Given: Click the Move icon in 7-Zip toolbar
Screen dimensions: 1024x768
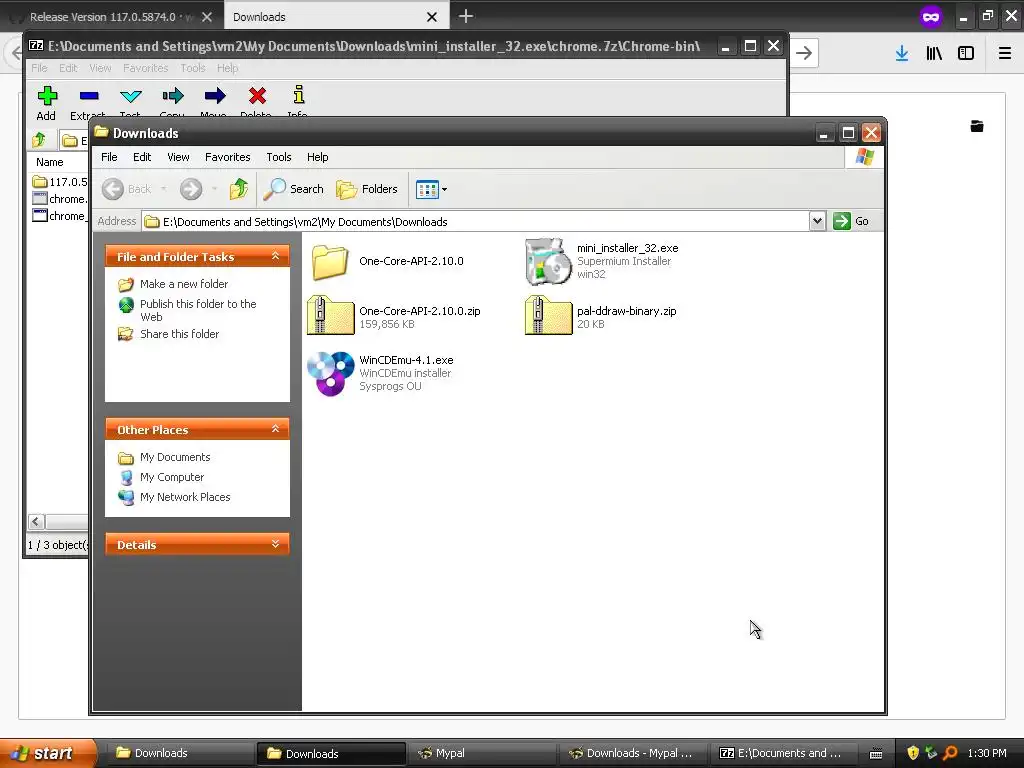Looking at the screenshot, I should click(x=215, y=96).
